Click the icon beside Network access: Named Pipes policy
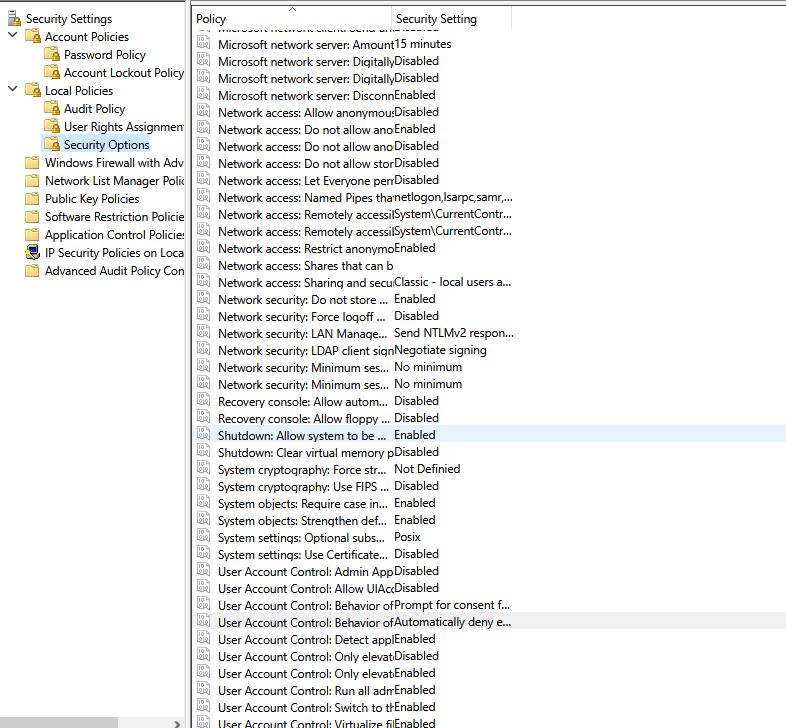Viewport: 786px width, 728px height. click(204, 197)
